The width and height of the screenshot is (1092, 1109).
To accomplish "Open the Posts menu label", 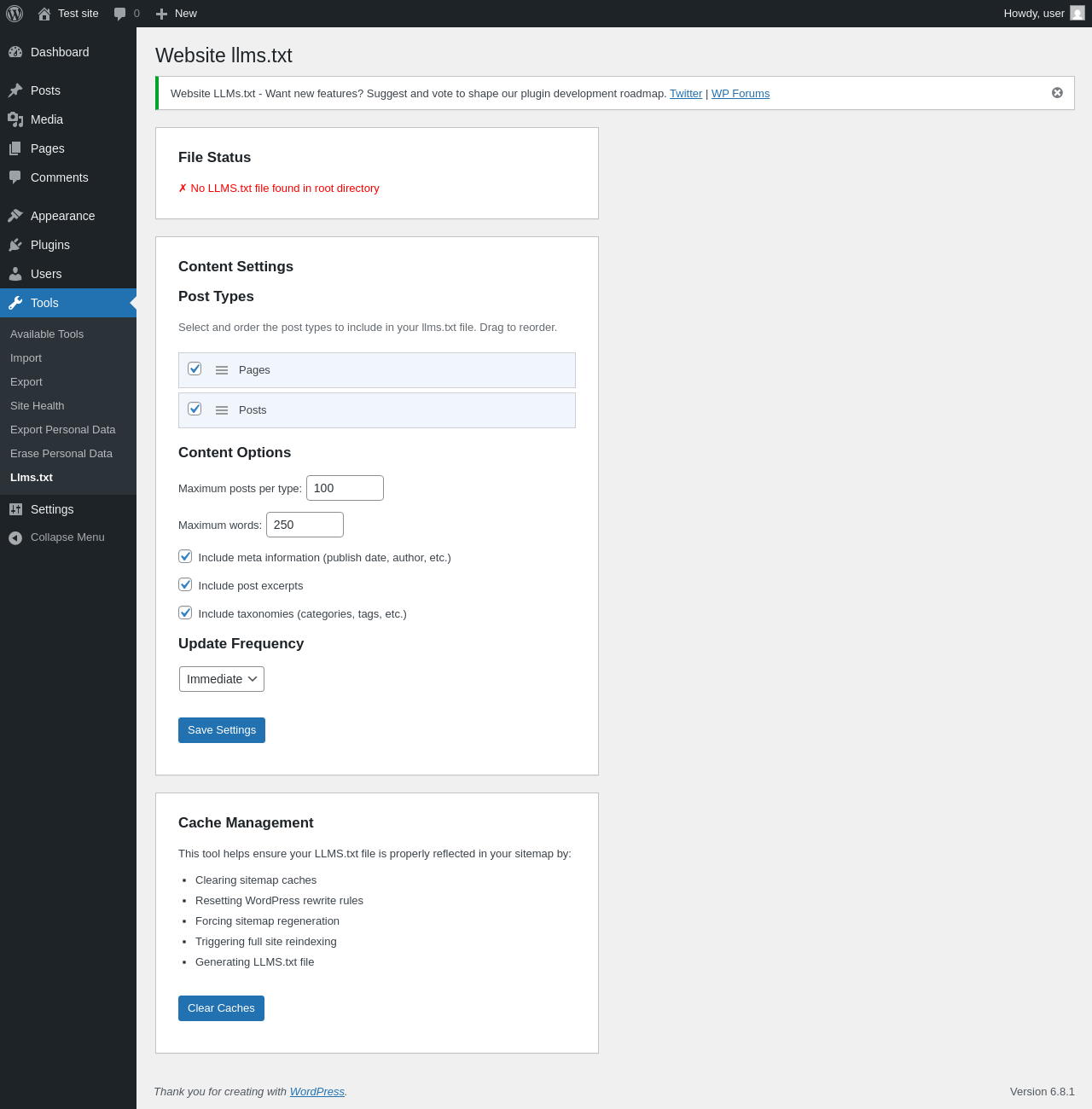I will pos(45,90).
